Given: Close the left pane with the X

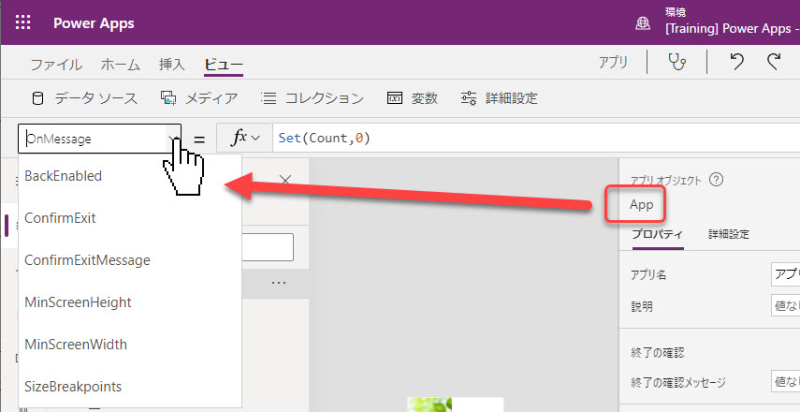Looking at the screenshot, I should coord(286,180).
